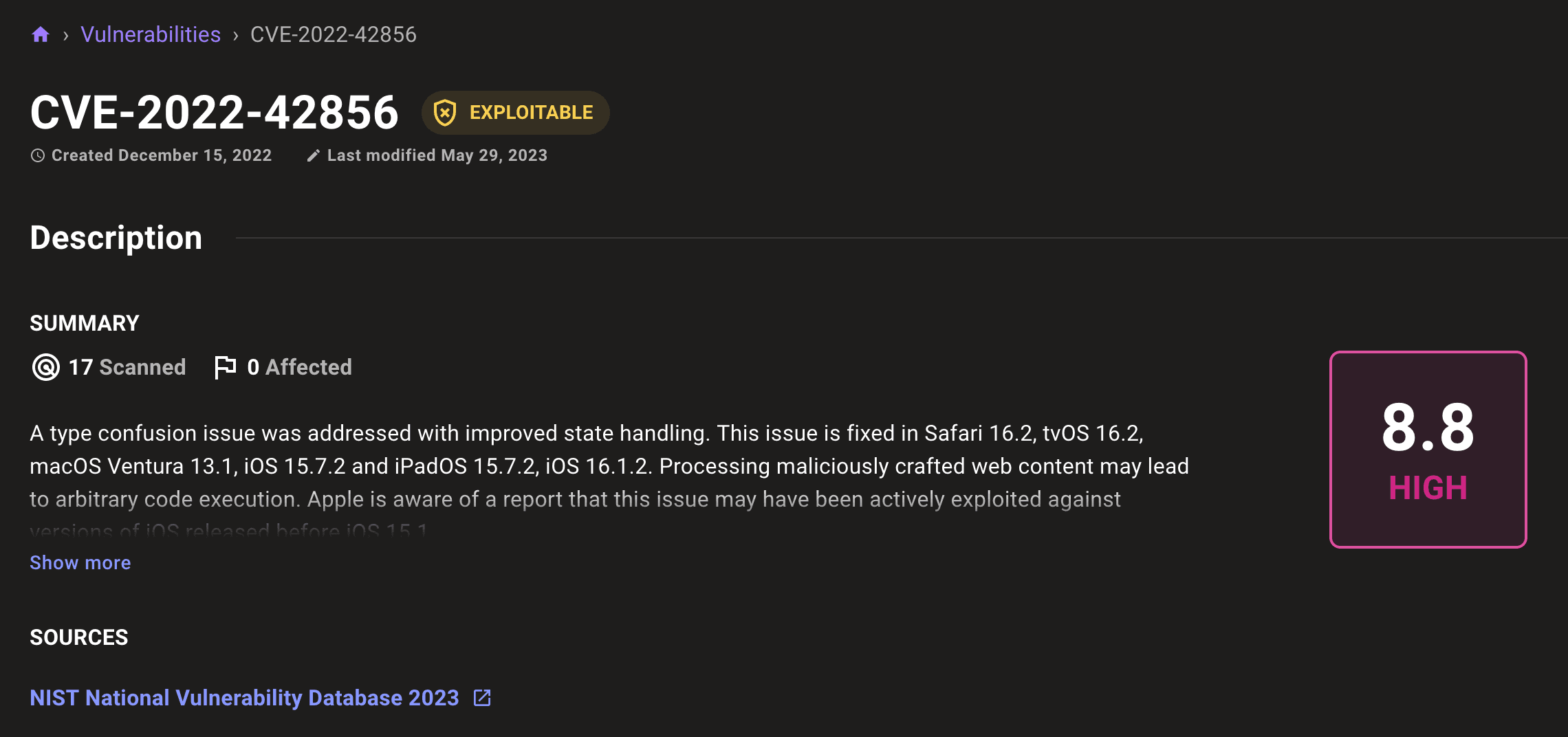The height and width of the screenshot is (737, 1568).
Task: Click the target icon next to Scanned
Action: click(46, 367)
